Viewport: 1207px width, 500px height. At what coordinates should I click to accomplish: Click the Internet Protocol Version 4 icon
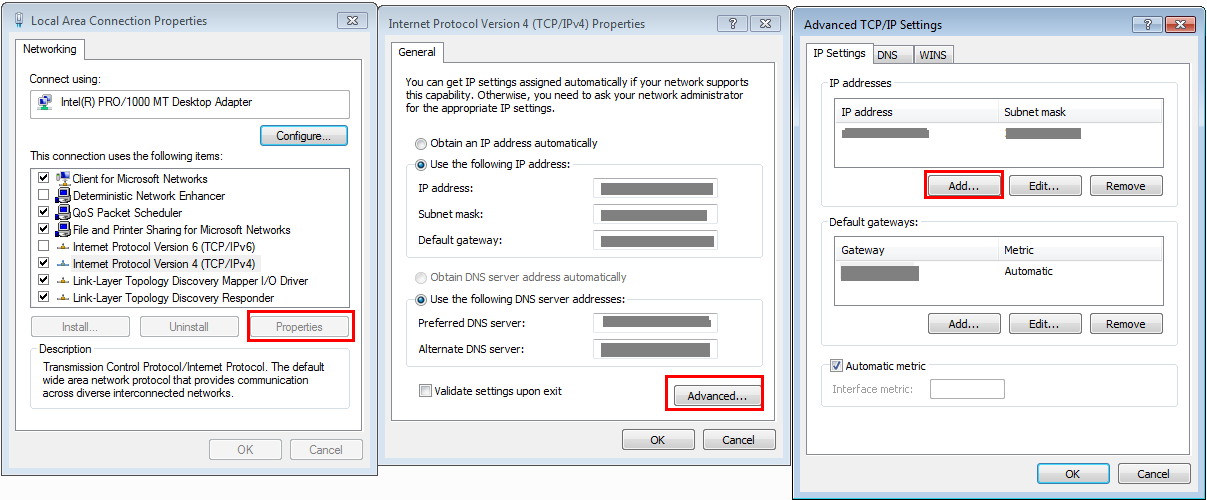[x=63, y=264]
